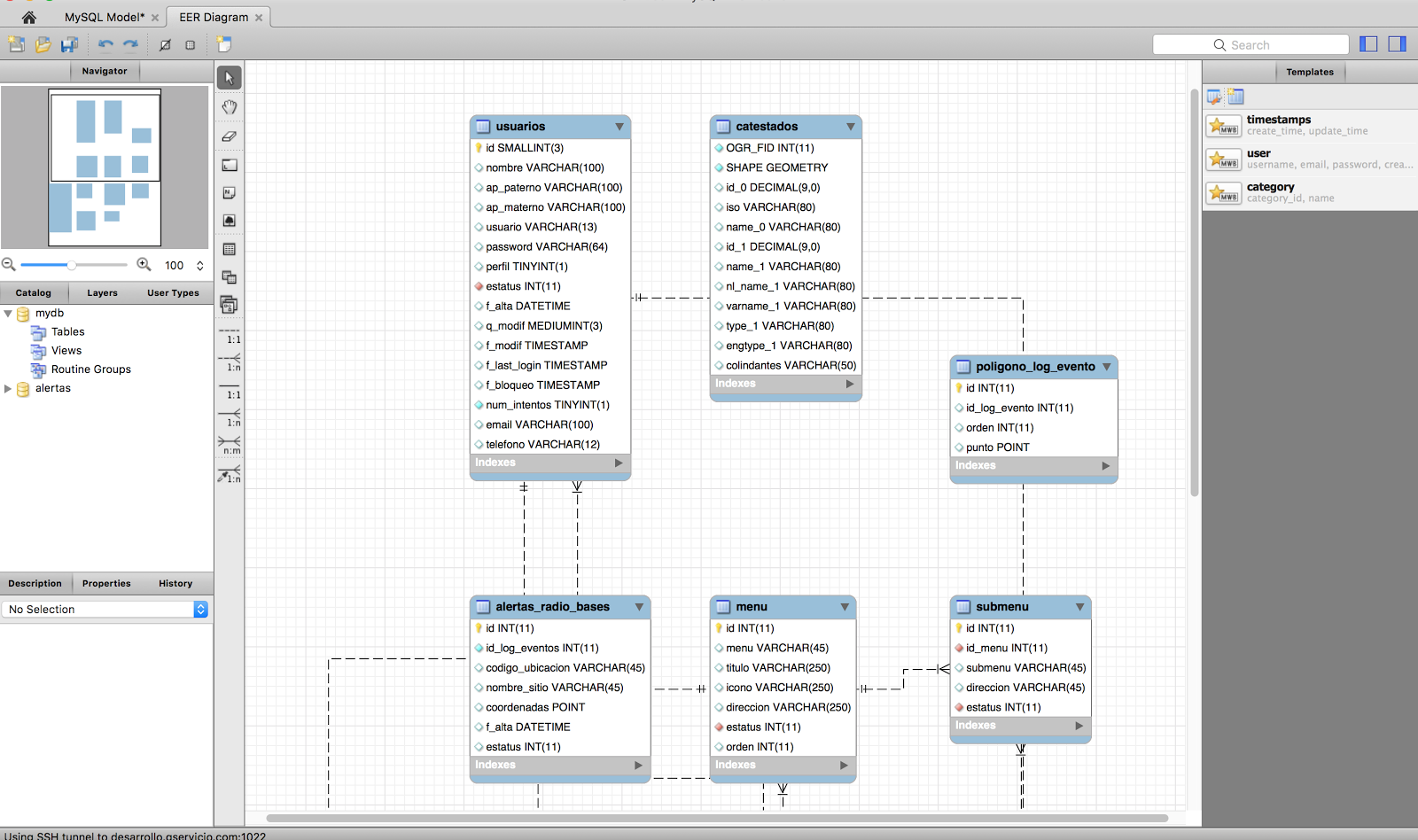
Task: Select the Hand pan tool
Action: (229, 106)
